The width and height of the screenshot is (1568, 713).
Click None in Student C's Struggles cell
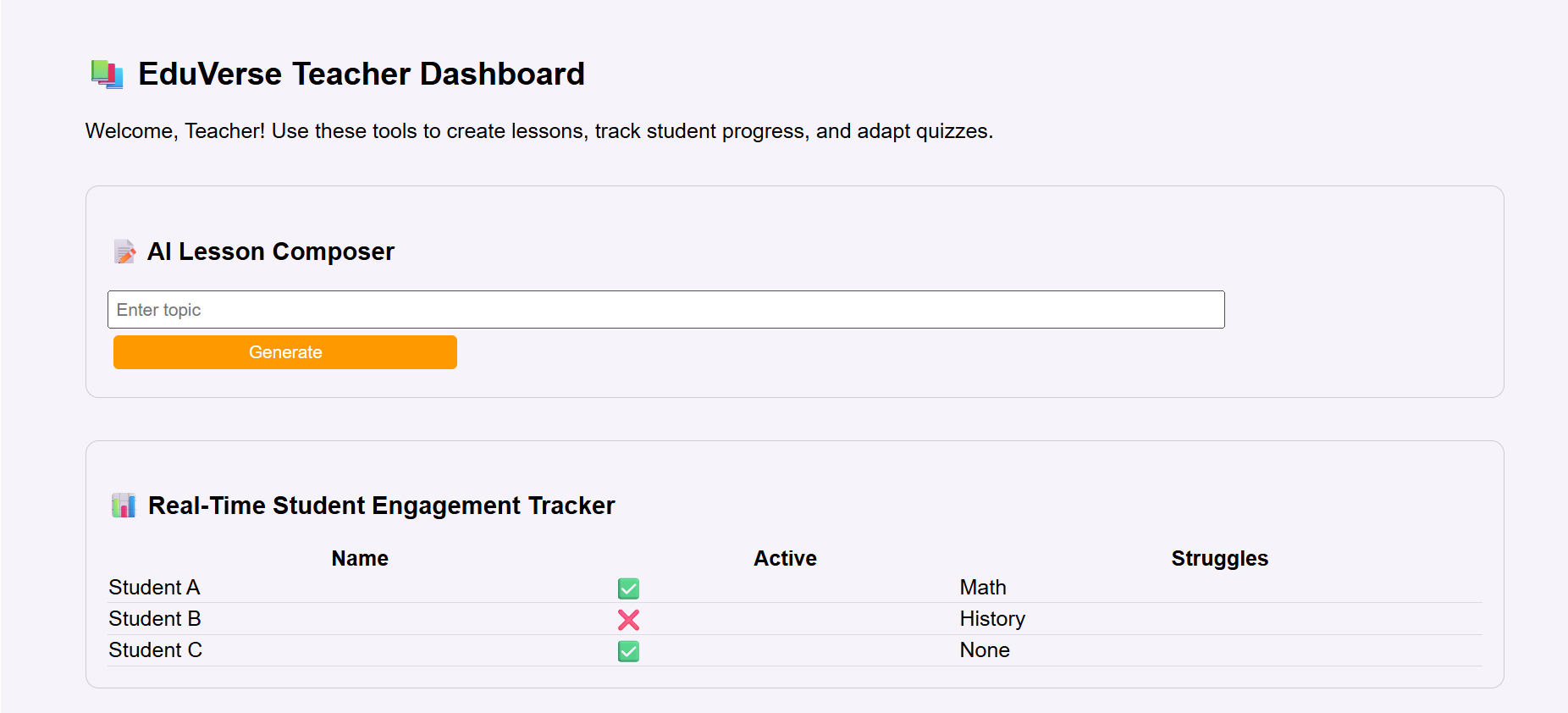[985, 650]
